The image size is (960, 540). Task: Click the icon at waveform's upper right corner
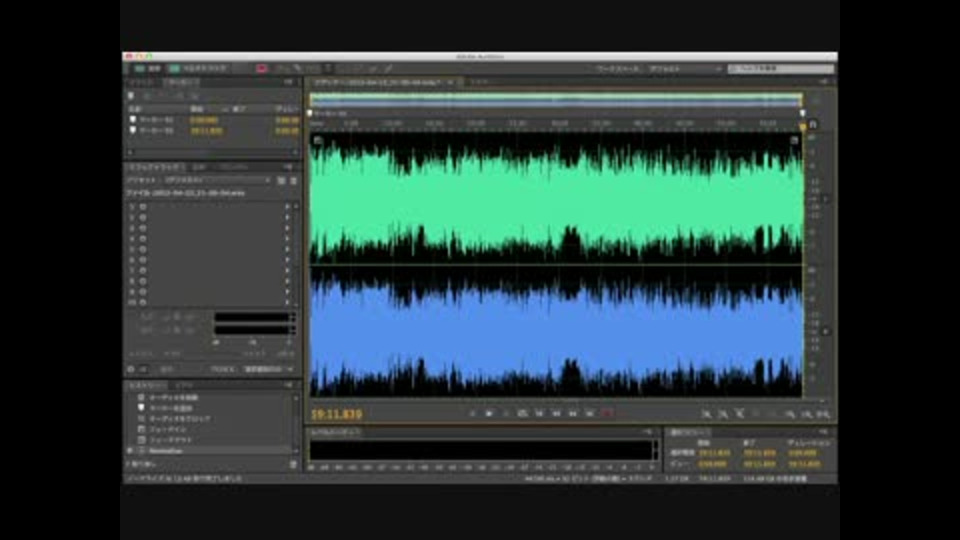pyautogui.click(x=794, y=140)
